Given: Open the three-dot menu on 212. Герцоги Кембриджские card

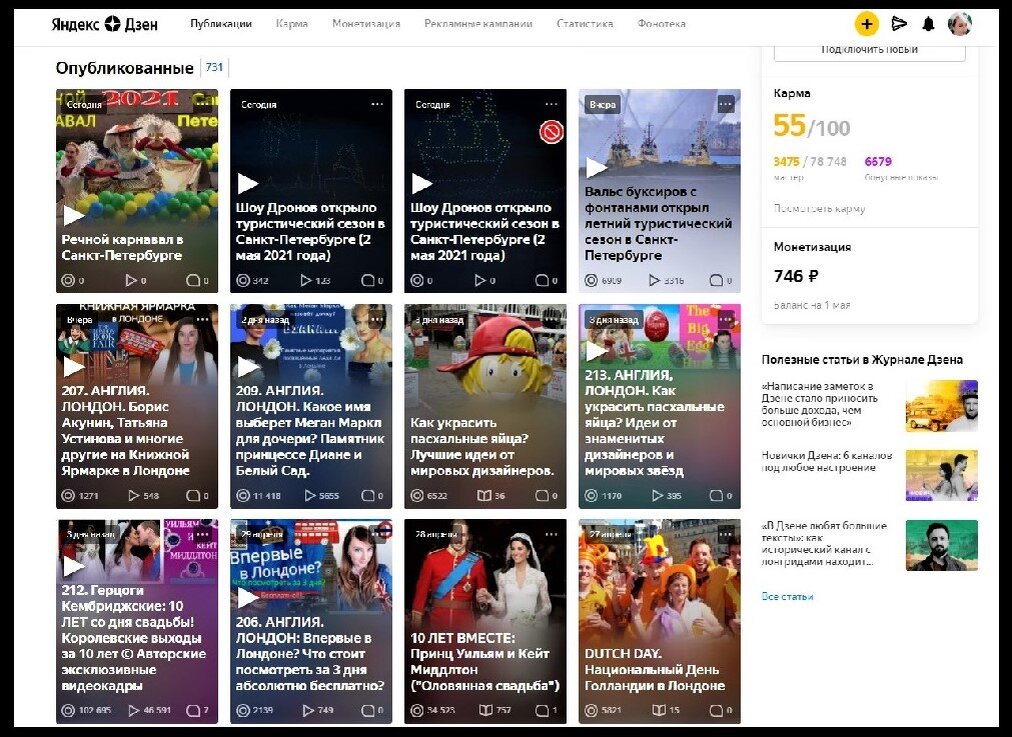Looking at the screenshot, I should 203,534.
